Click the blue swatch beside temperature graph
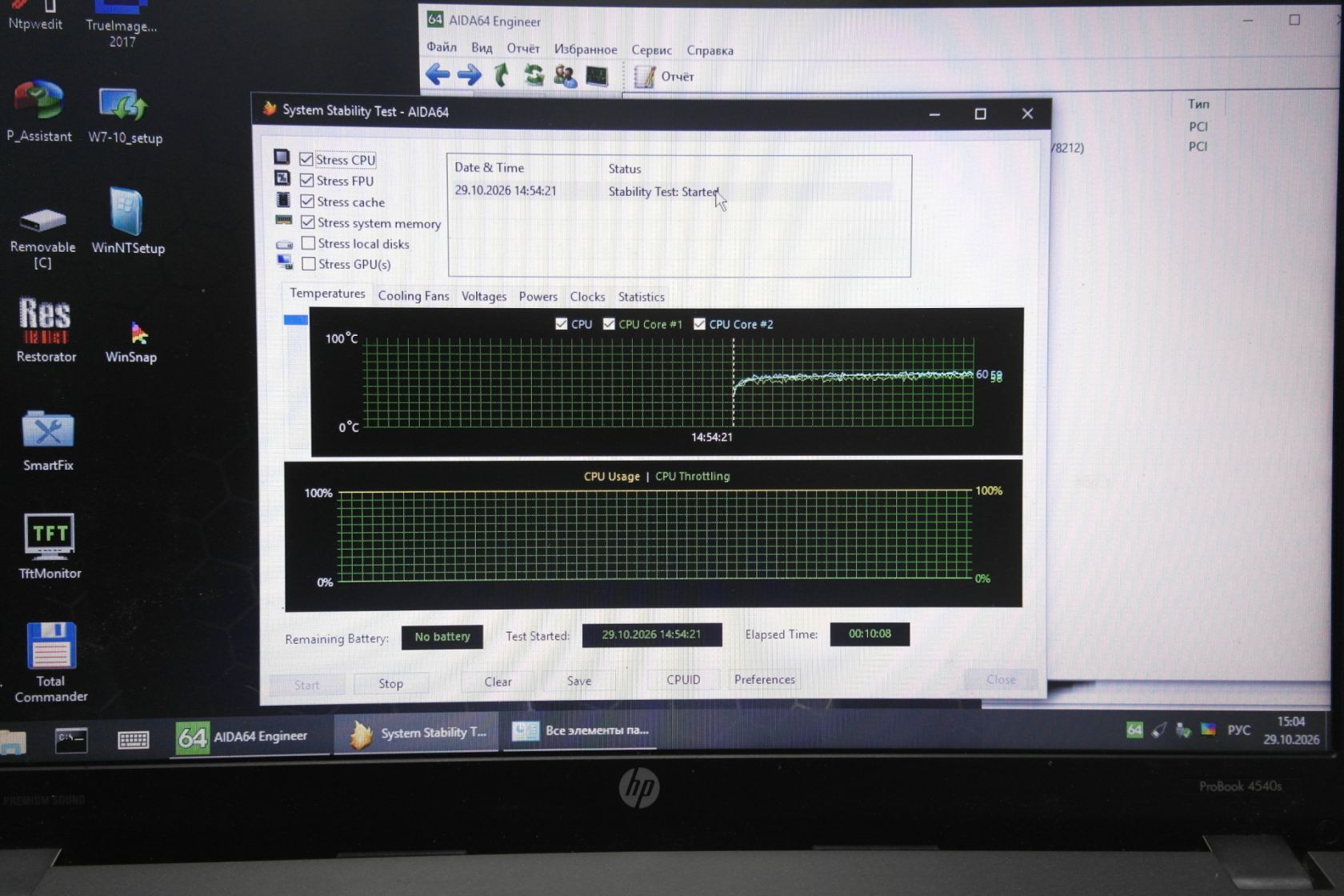 (x=296, y=320)
